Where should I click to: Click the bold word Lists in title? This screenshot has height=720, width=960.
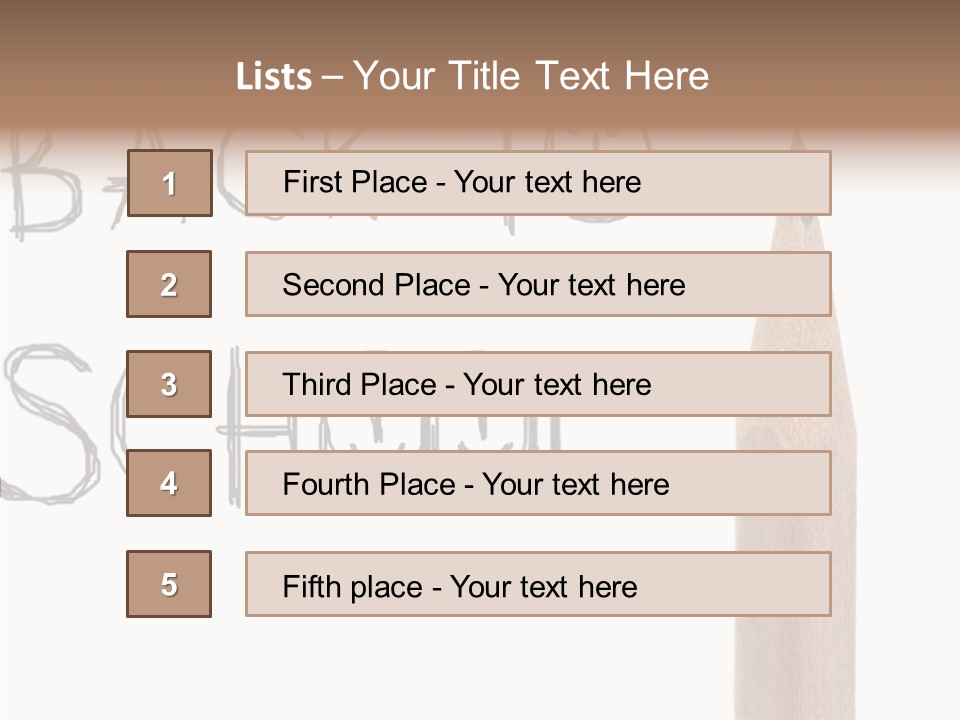point(274,77)
